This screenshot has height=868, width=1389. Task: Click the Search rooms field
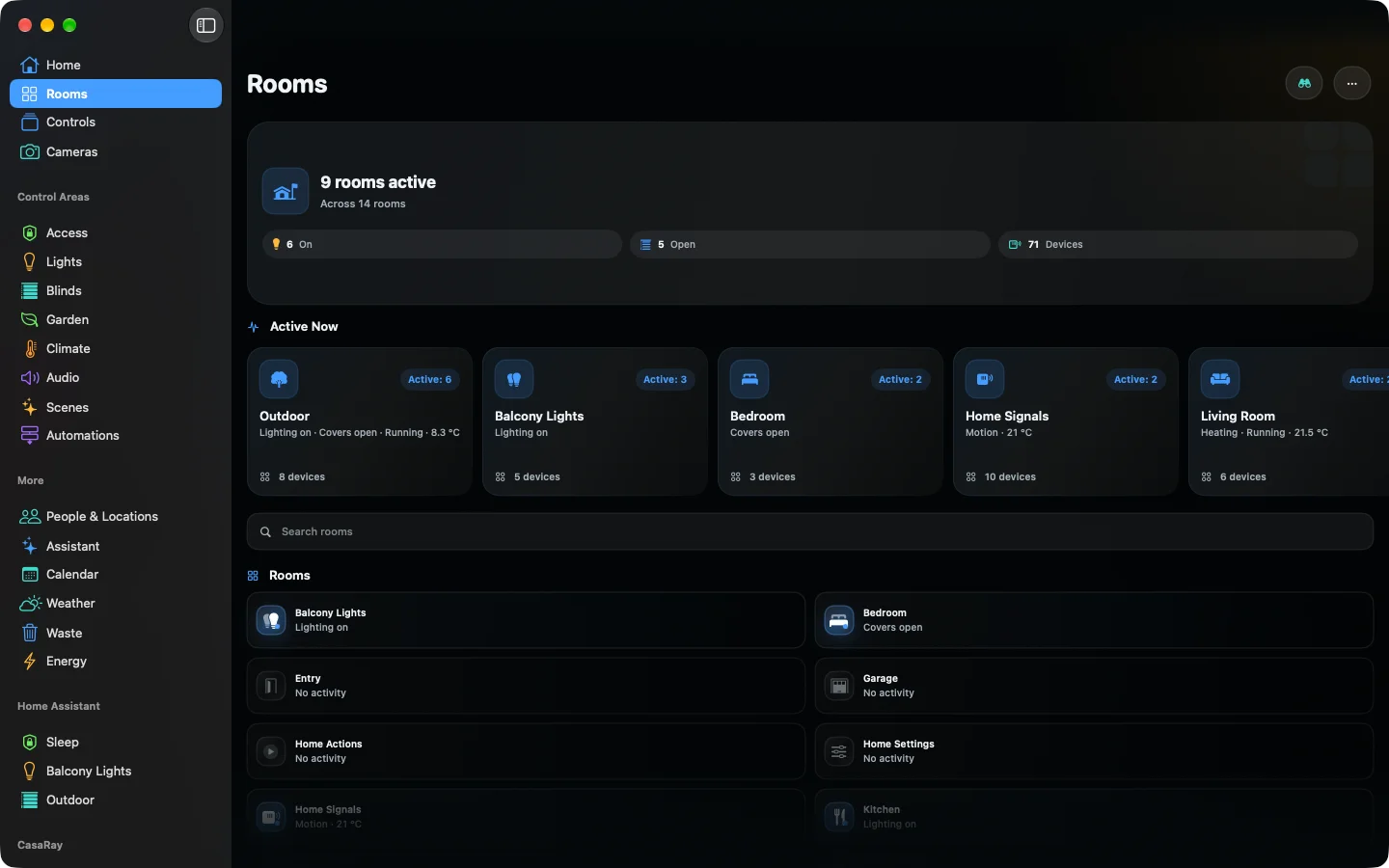(x=810, y=531)
